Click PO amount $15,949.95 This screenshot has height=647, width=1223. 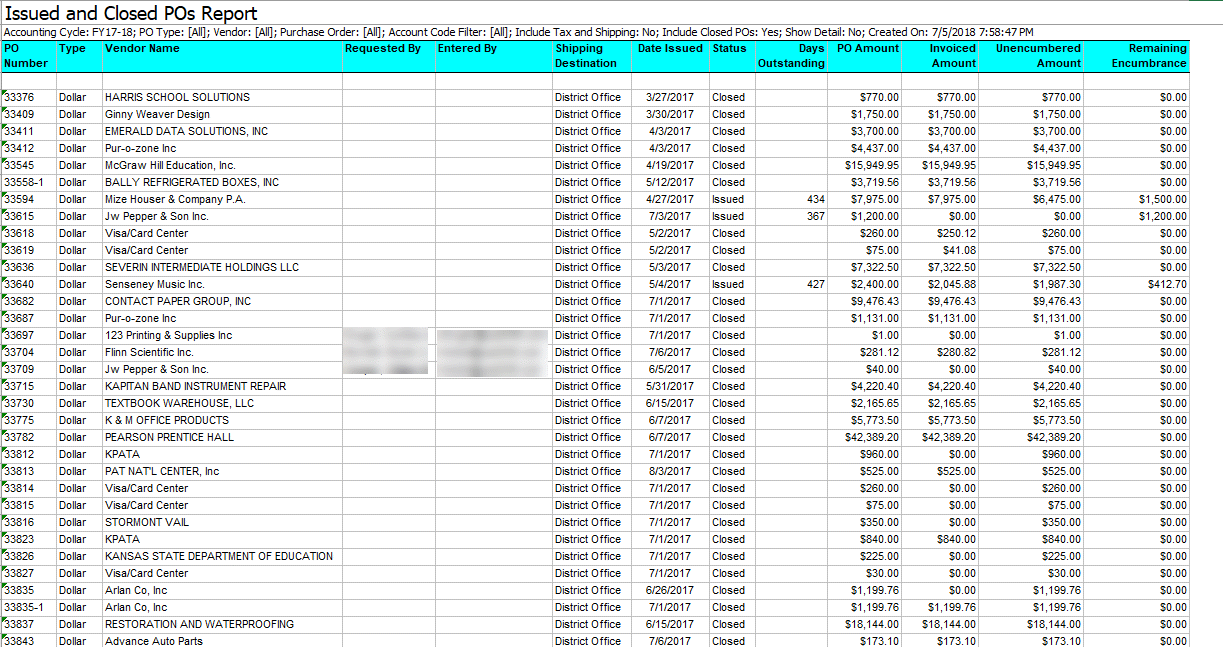(x=872, y=166)
